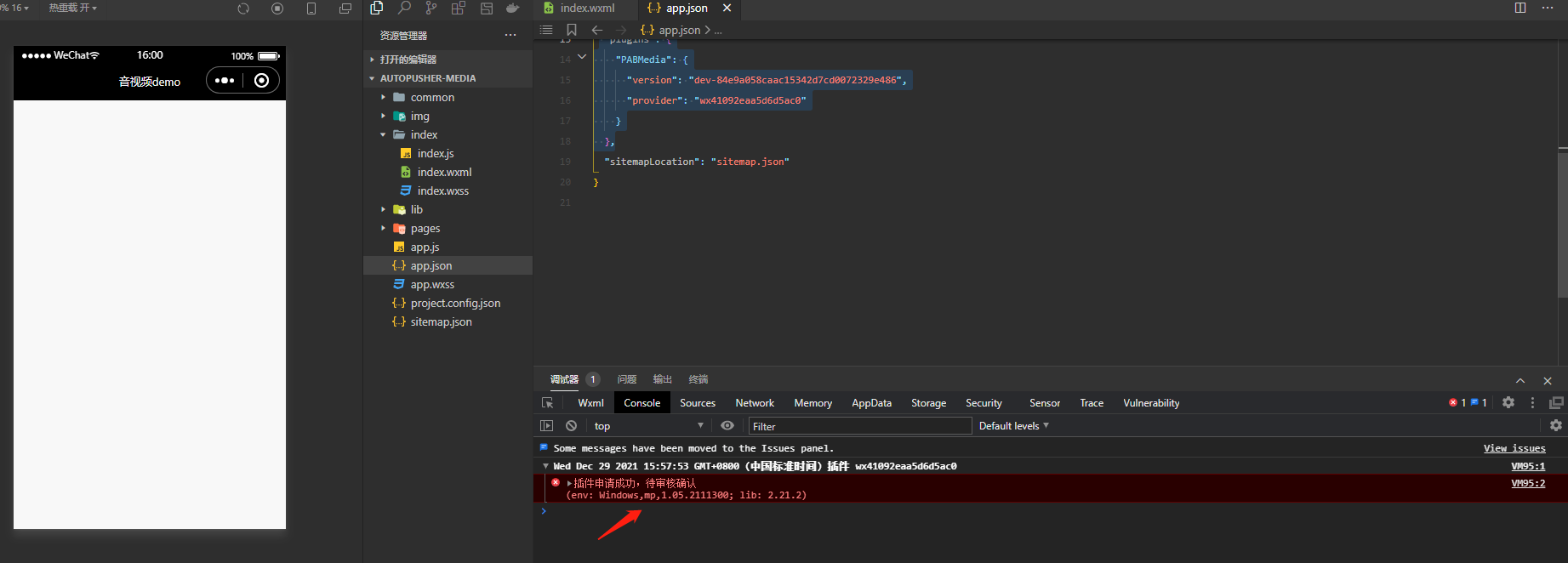Open the hot reload dropdown
The image size is (1568, 563).
[72, 8]
